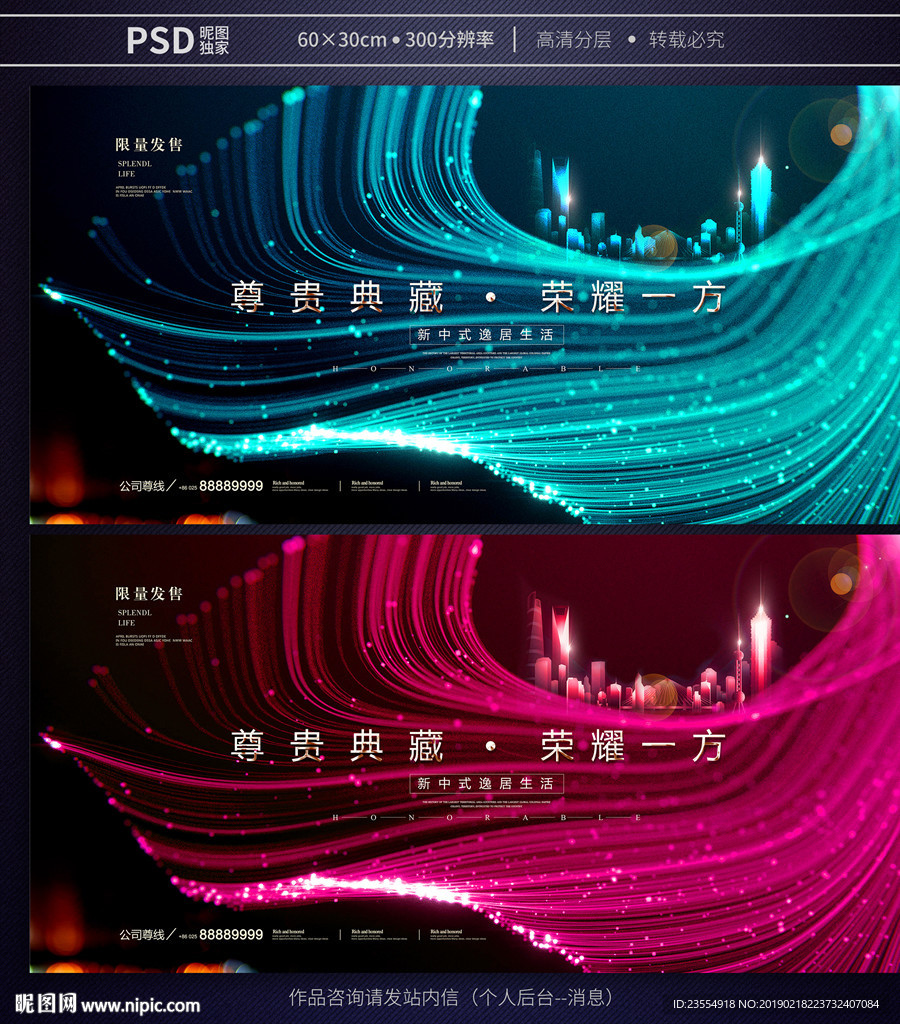
Task: Select 尊贵典藏 headline in the pink banner
Action: (x=338, y=746)
